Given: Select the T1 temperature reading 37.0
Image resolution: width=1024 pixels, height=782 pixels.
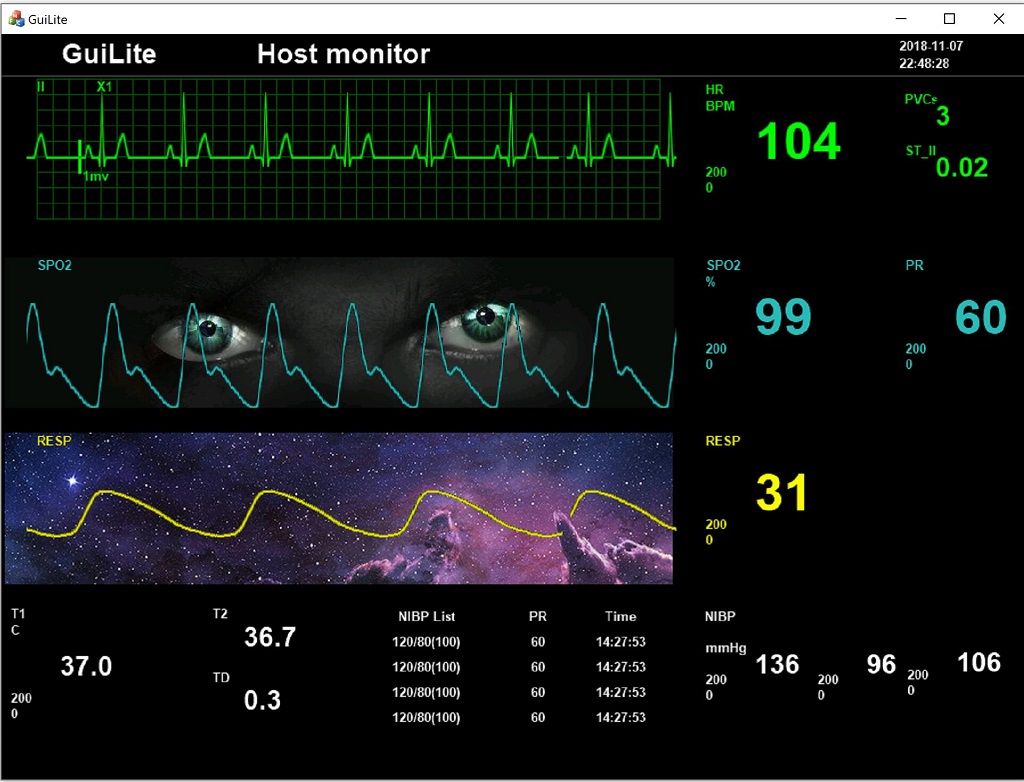Looking at the screenshot, I should (86, 666).
